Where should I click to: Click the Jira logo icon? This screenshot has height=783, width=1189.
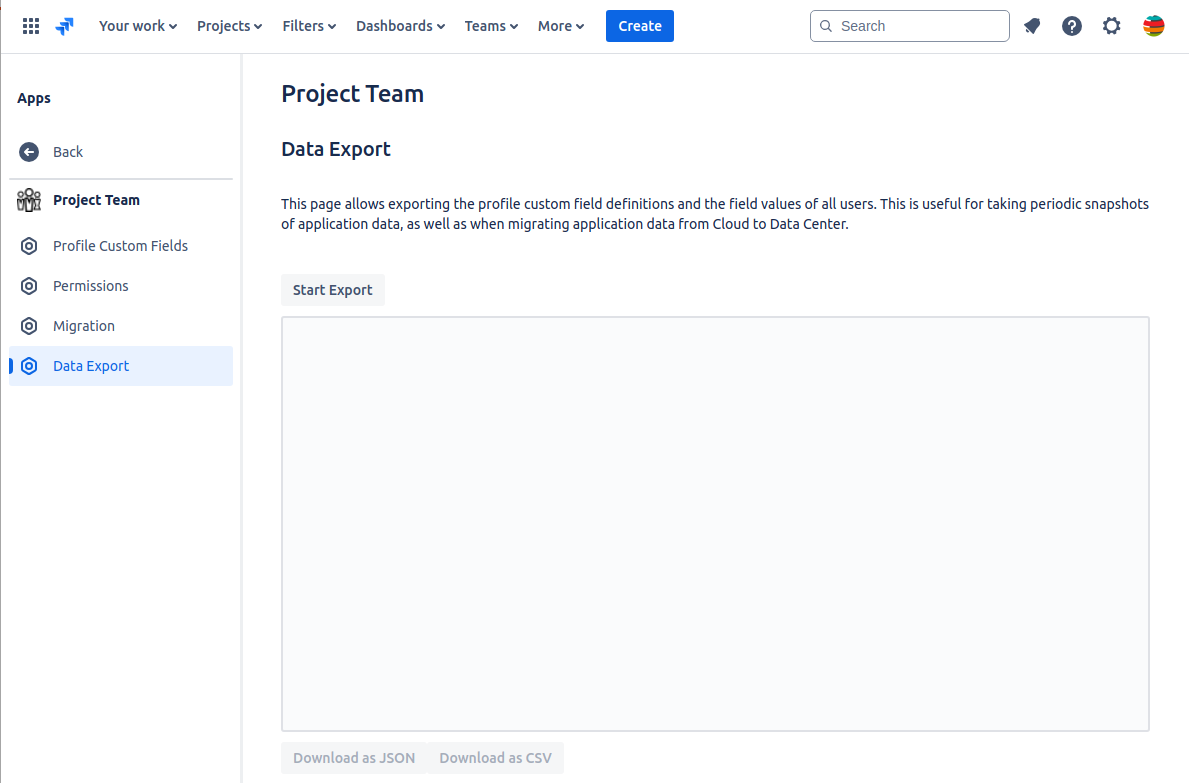click(65, 26)
